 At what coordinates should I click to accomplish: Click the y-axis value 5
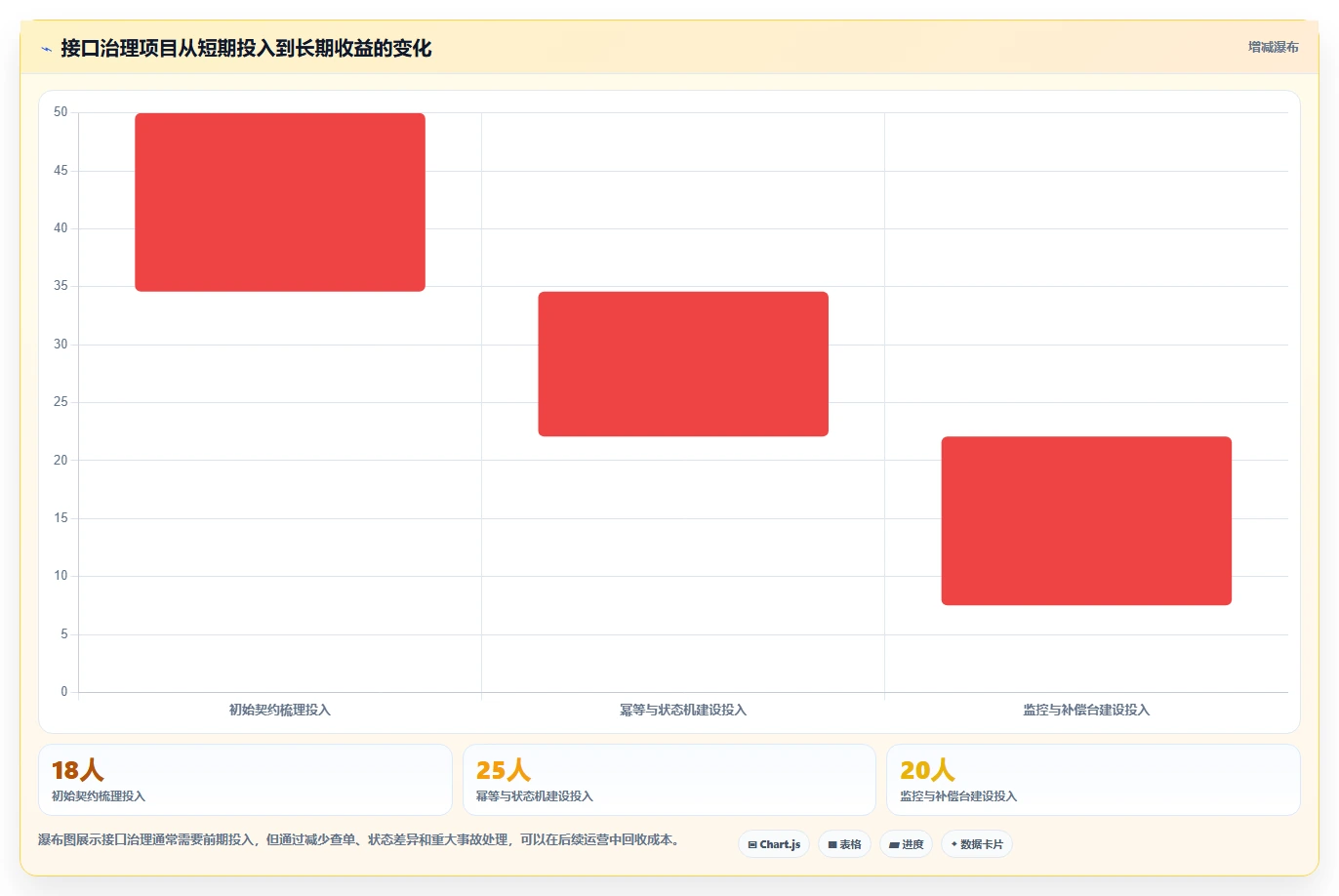[x=64, y=634]
